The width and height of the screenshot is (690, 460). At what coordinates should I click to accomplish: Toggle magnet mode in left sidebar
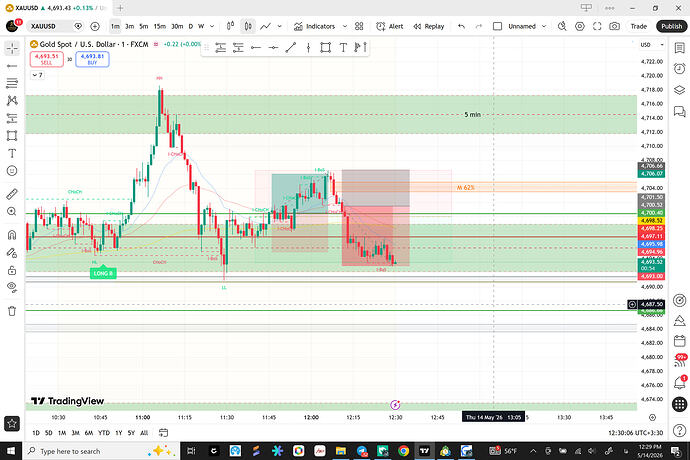click(x=12, y=235)
